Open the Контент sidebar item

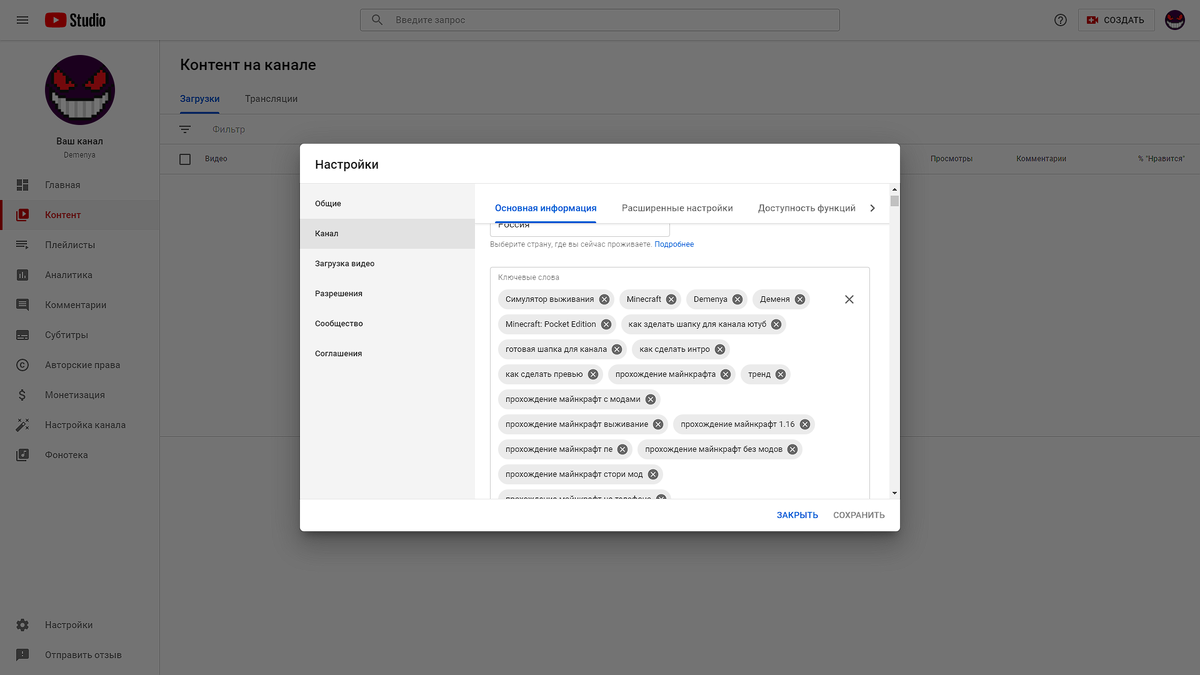[80, 215]
